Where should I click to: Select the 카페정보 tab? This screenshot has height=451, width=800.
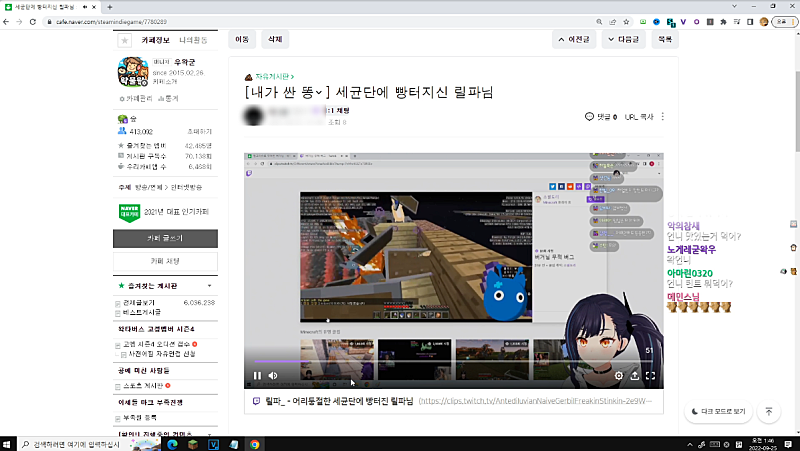[x=155, y=40]
